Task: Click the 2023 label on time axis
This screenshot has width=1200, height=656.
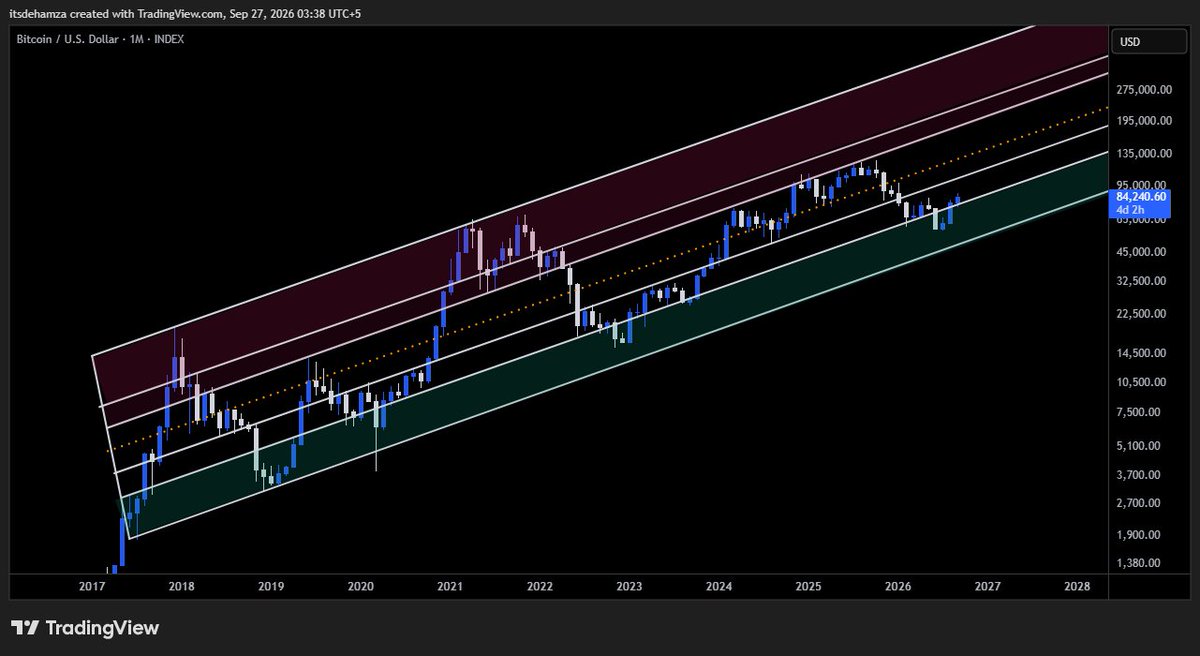Action: (629, 585)
